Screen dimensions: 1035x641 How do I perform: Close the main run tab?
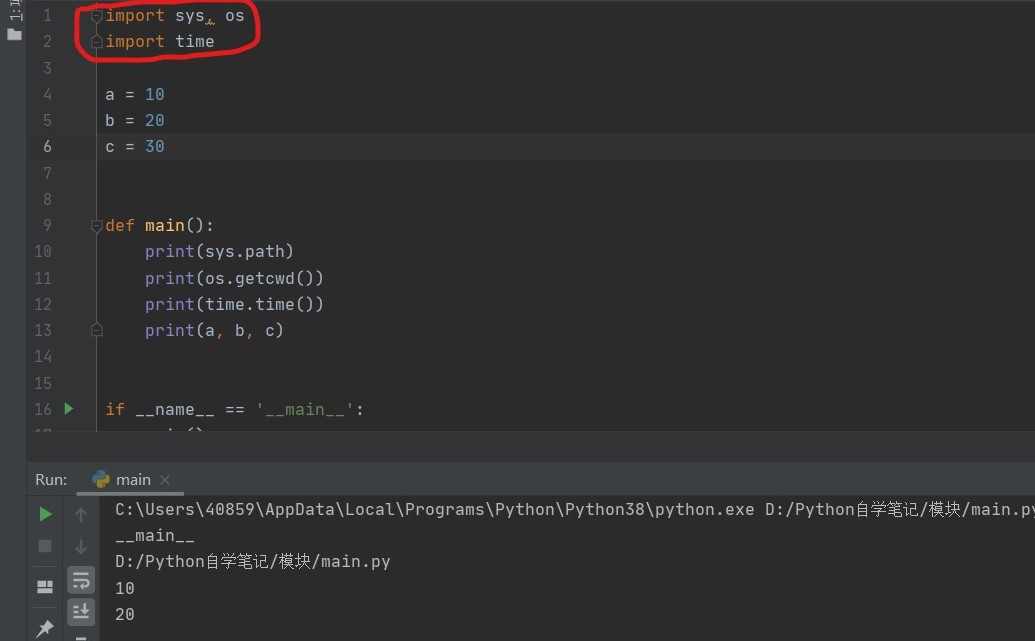coord(165,480)
